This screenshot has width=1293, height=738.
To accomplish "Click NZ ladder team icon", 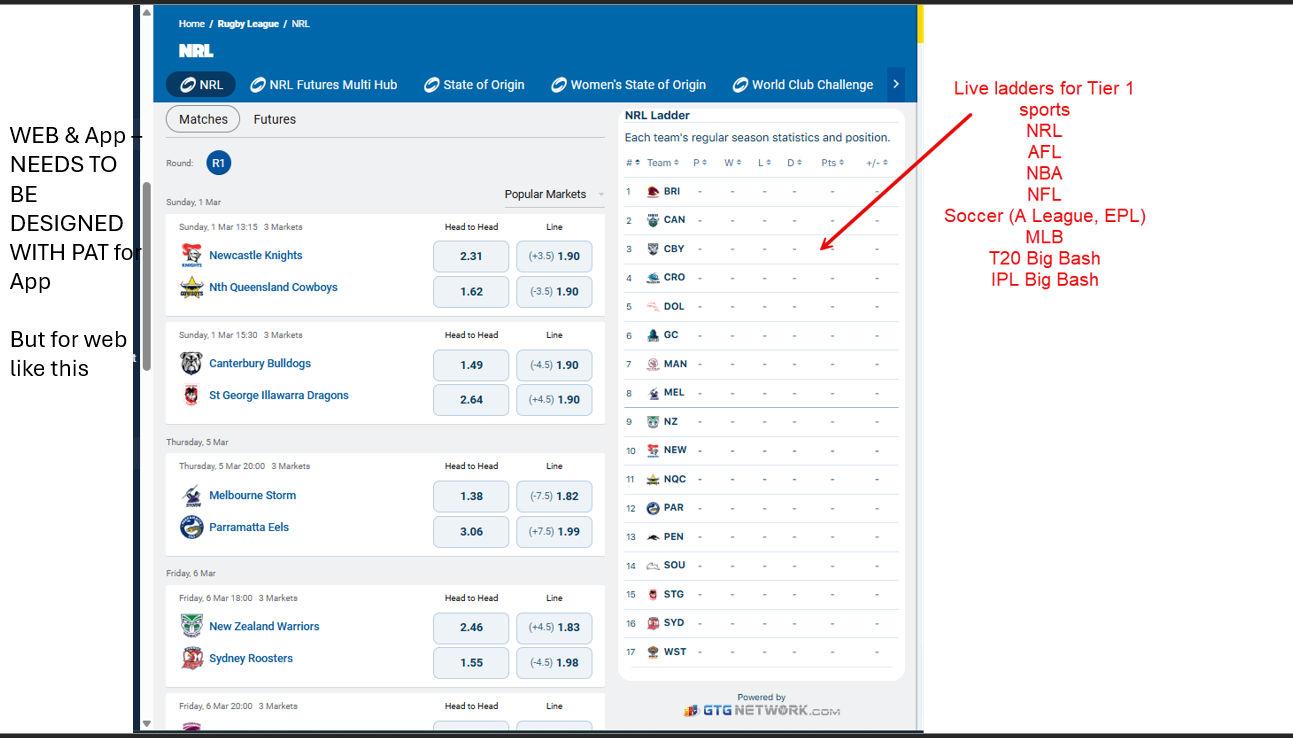I will click(x=653, y=422).
